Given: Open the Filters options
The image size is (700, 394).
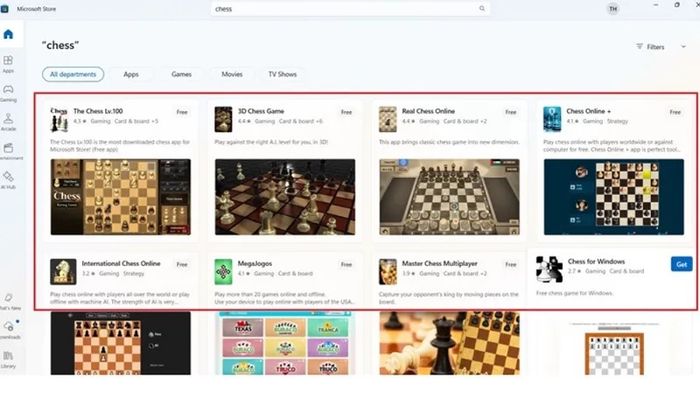Looking at the screenshot, I should tap(650, 47).
